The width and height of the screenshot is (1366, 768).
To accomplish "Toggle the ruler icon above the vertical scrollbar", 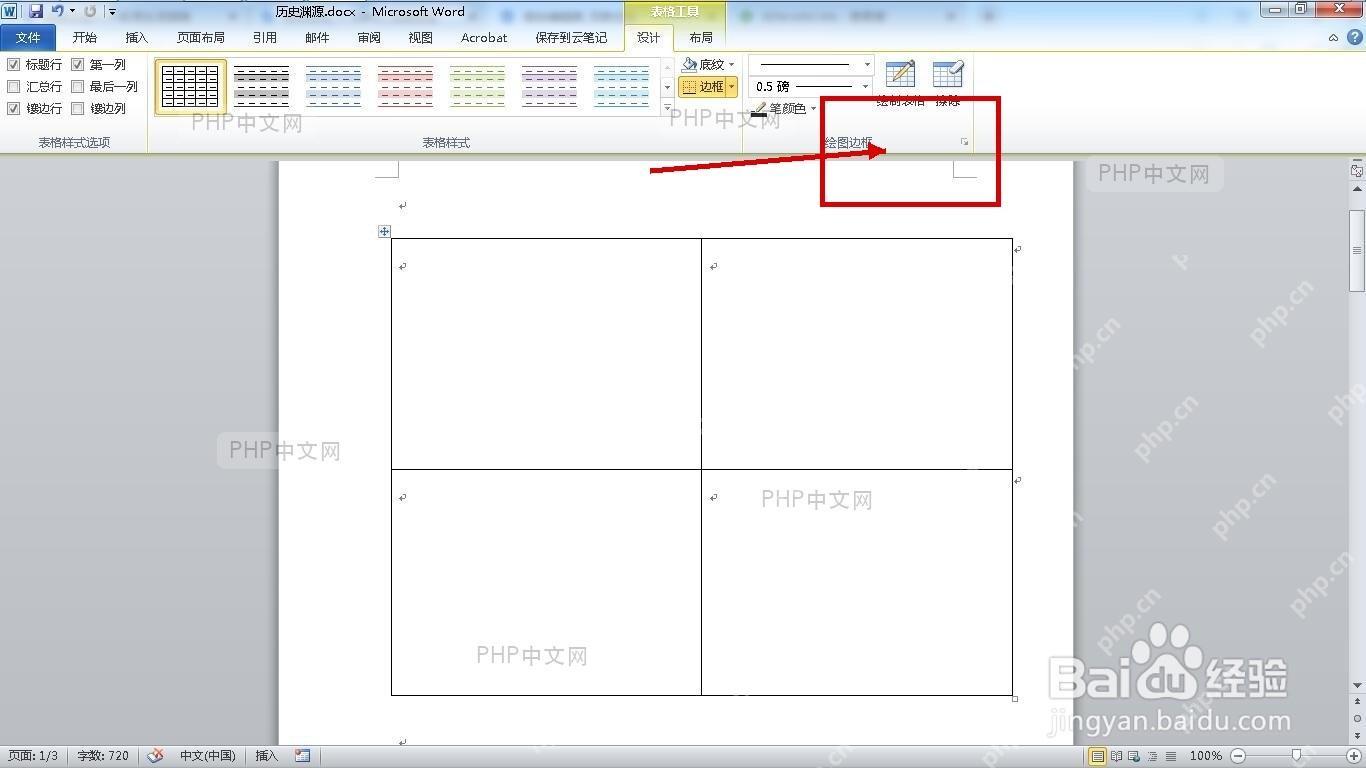I will [1357, 171].
